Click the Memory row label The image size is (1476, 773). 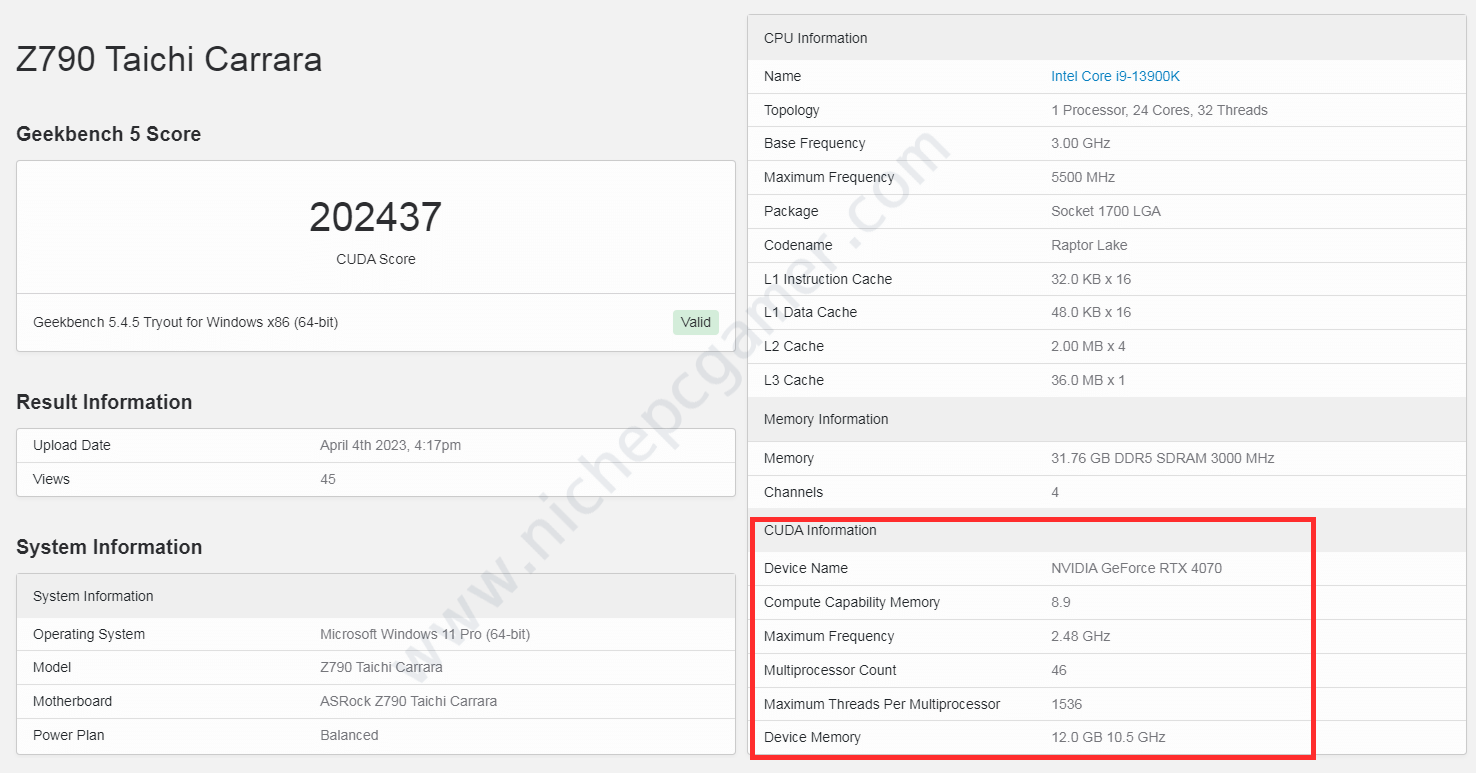tap(789, 458)
